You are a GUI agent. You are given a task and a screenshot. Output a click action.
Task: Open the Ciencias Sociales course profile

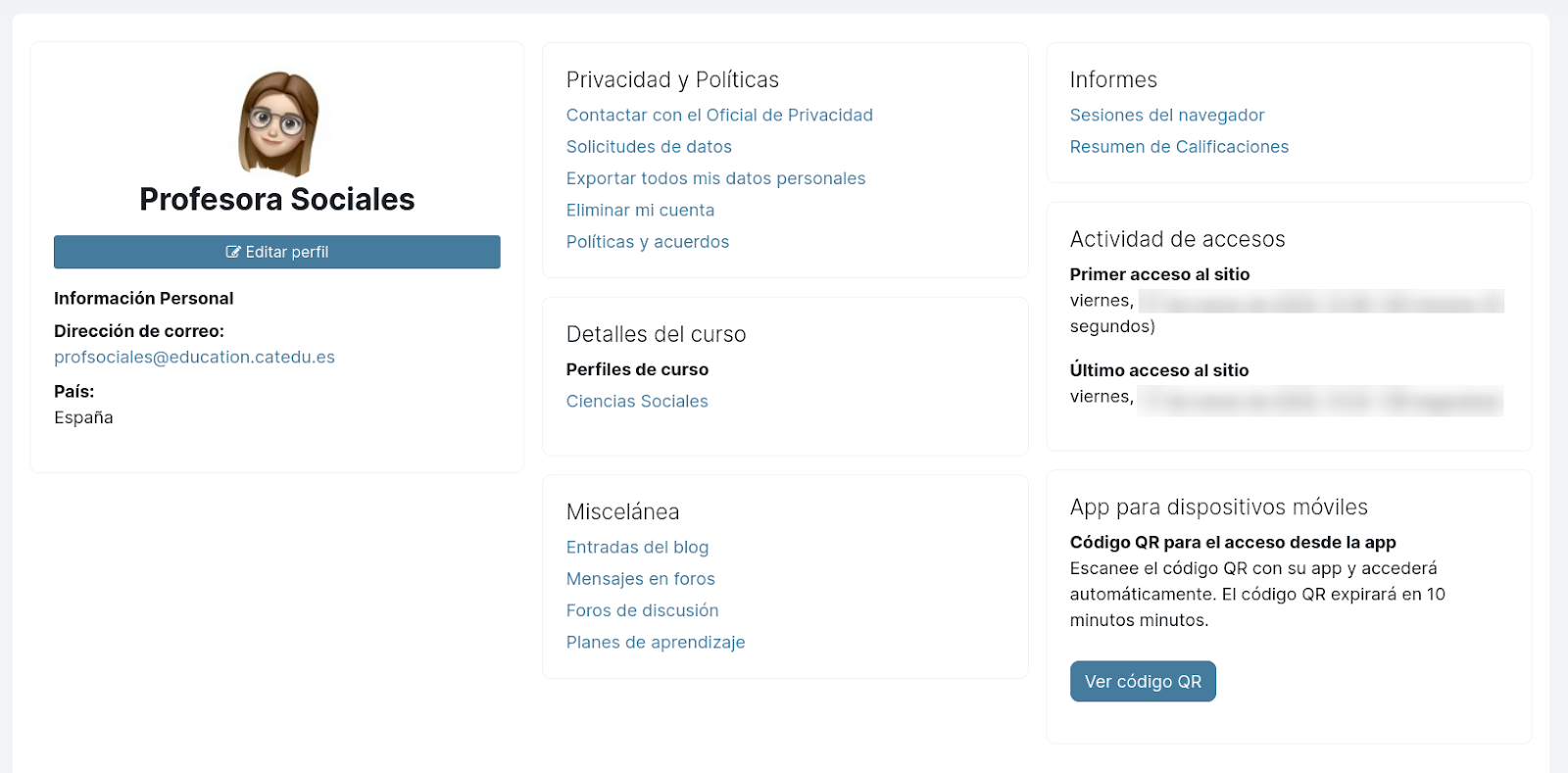click(x=637, y=402)
